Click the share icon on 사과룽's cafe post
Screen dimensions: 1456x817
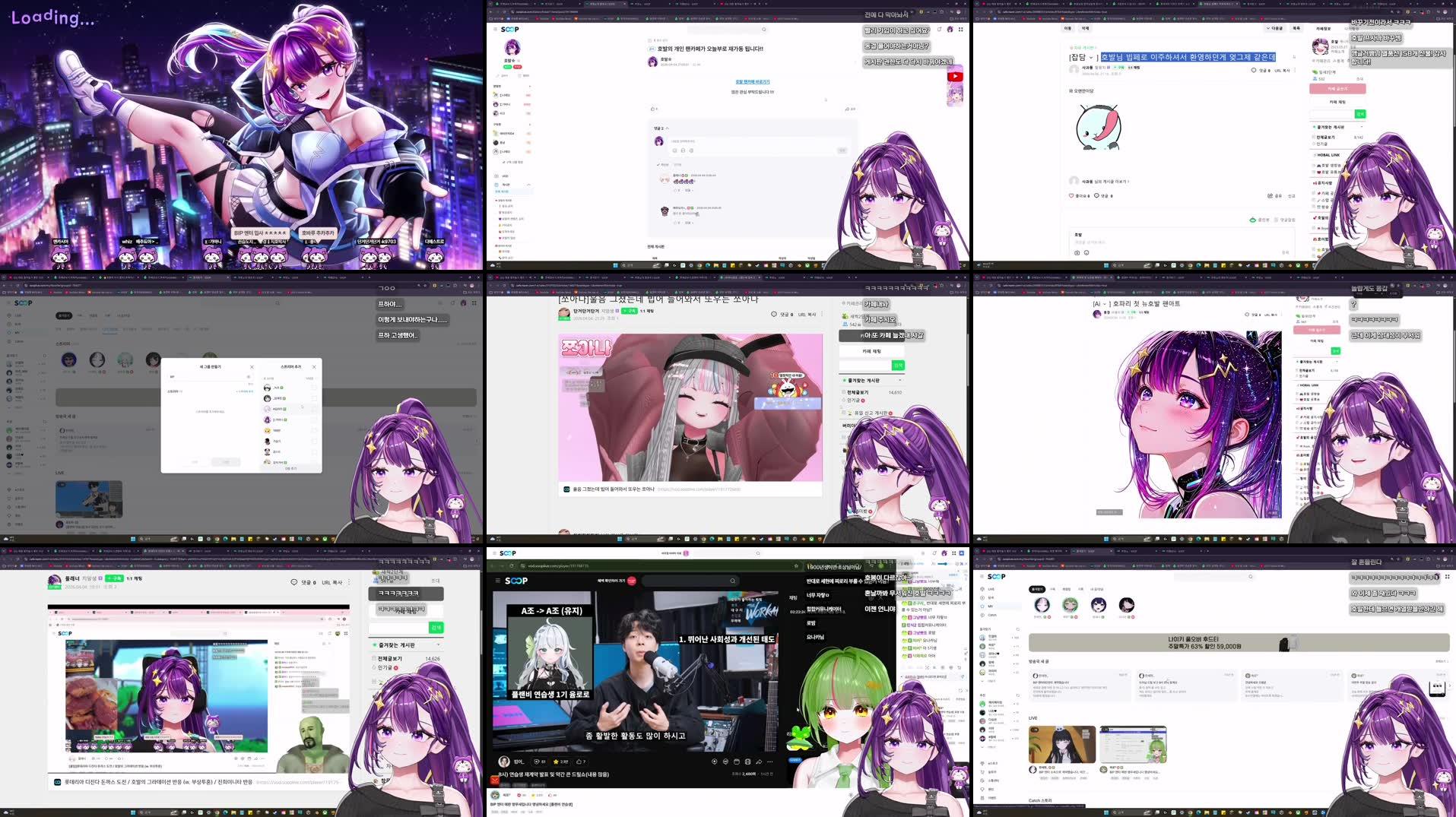click(1269, 195)
